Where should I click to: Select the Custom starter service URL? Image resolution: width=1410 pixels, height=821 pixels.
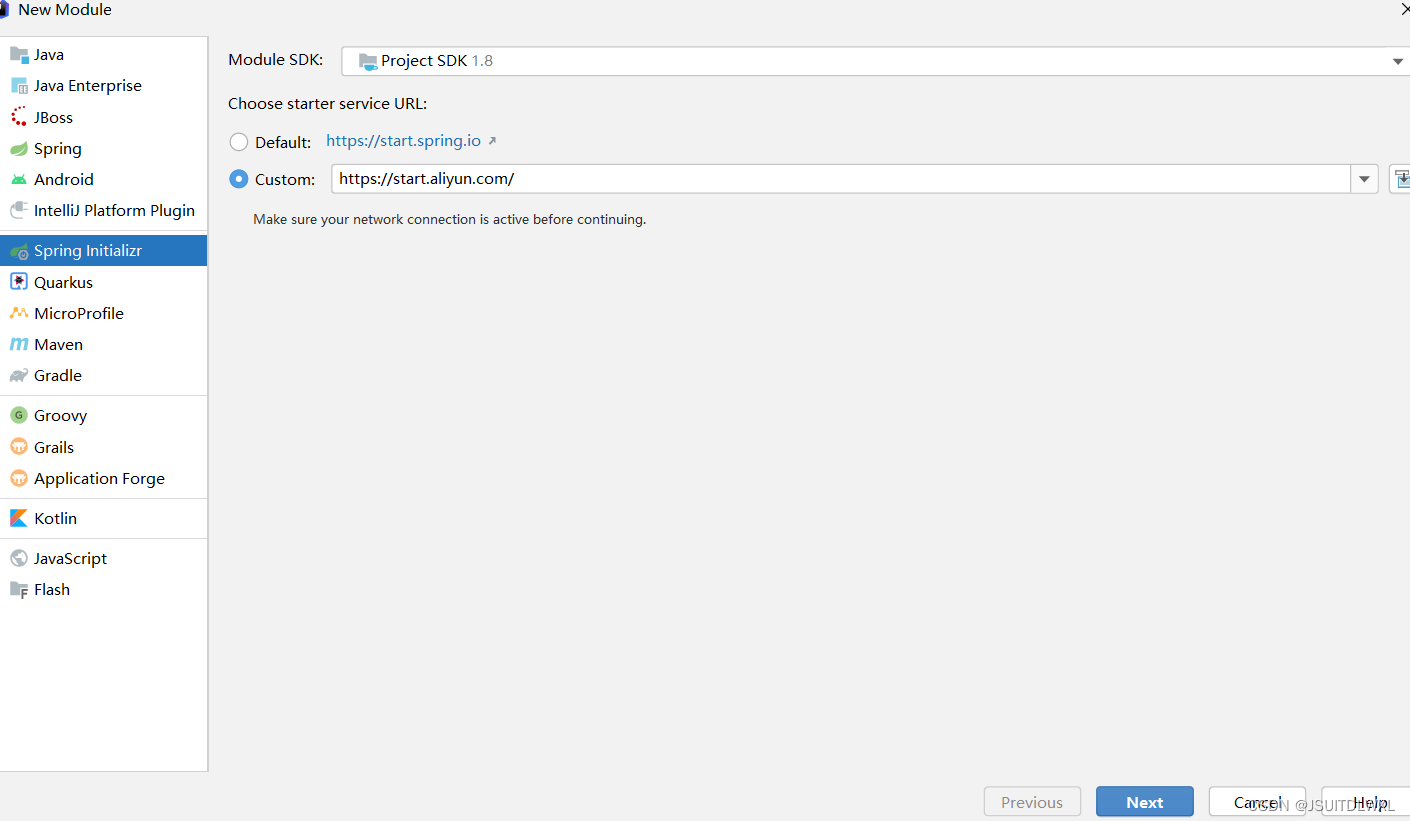[238, 179]
